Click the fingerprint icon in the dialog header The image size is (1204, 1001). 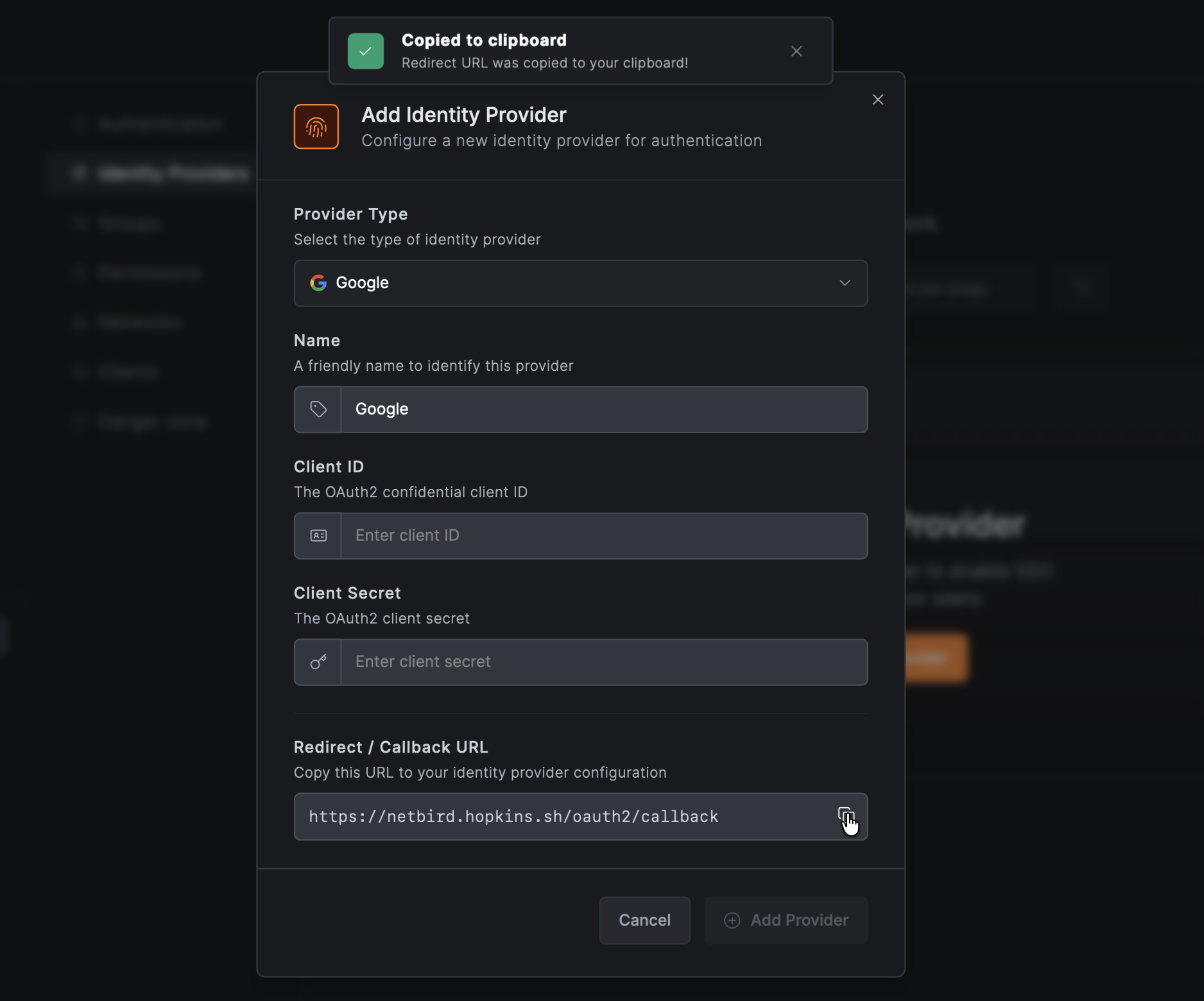point(316,126)
